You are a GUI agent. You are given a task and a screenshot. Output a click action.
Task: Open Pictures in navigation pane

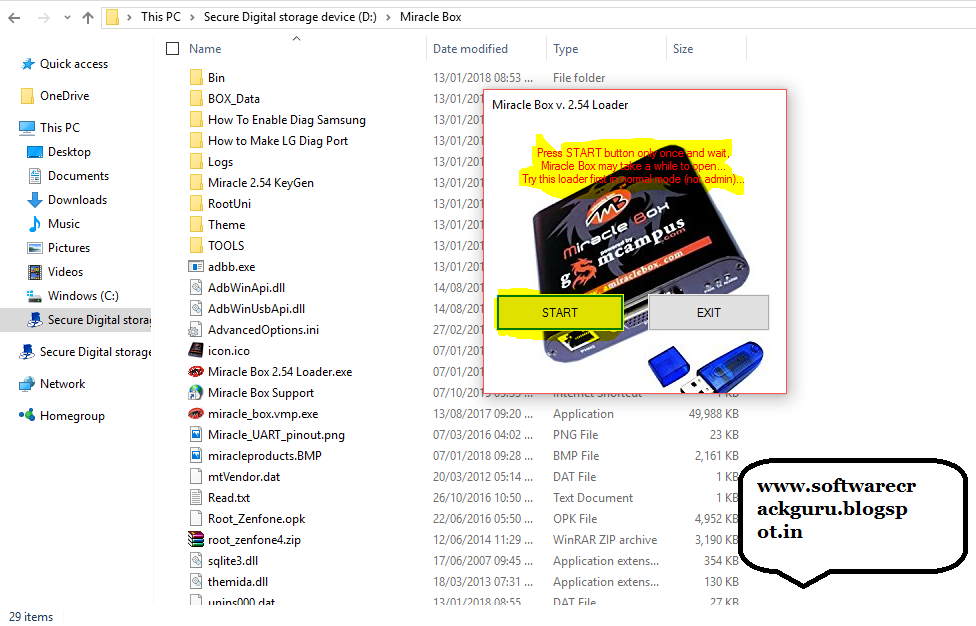(x=59, y=248)
